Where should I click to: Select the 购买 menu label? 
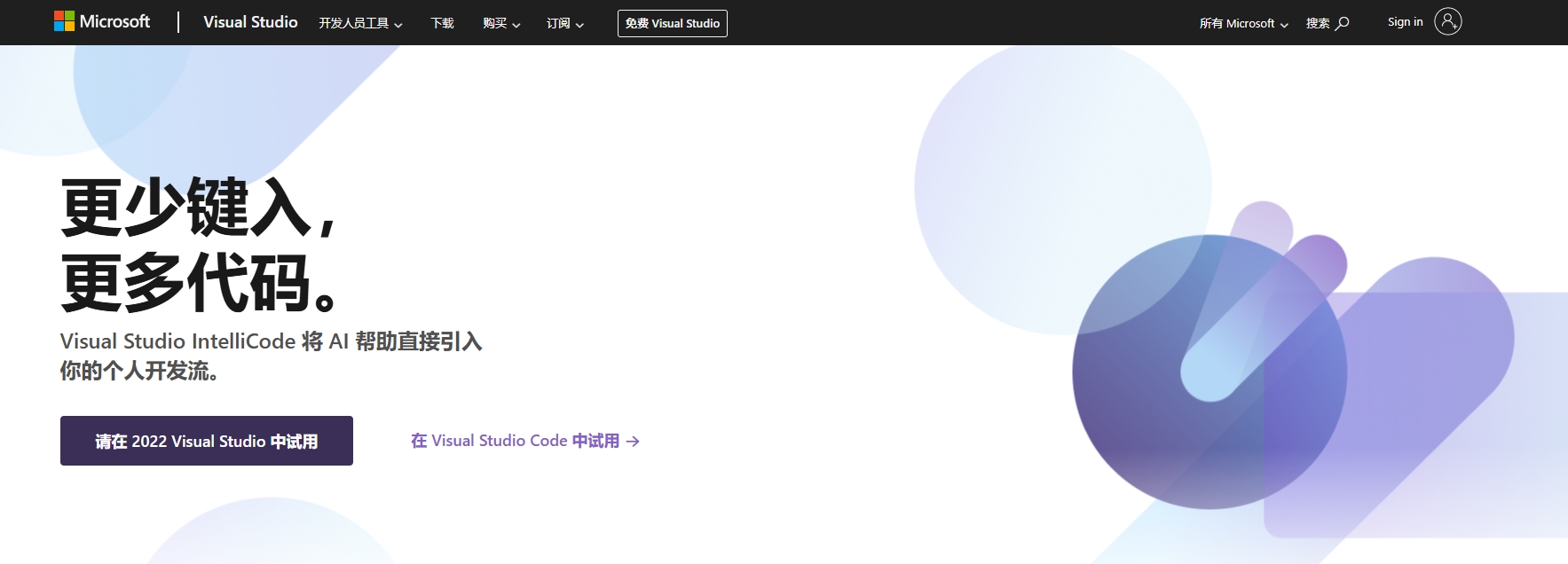(x=494, y=23)
